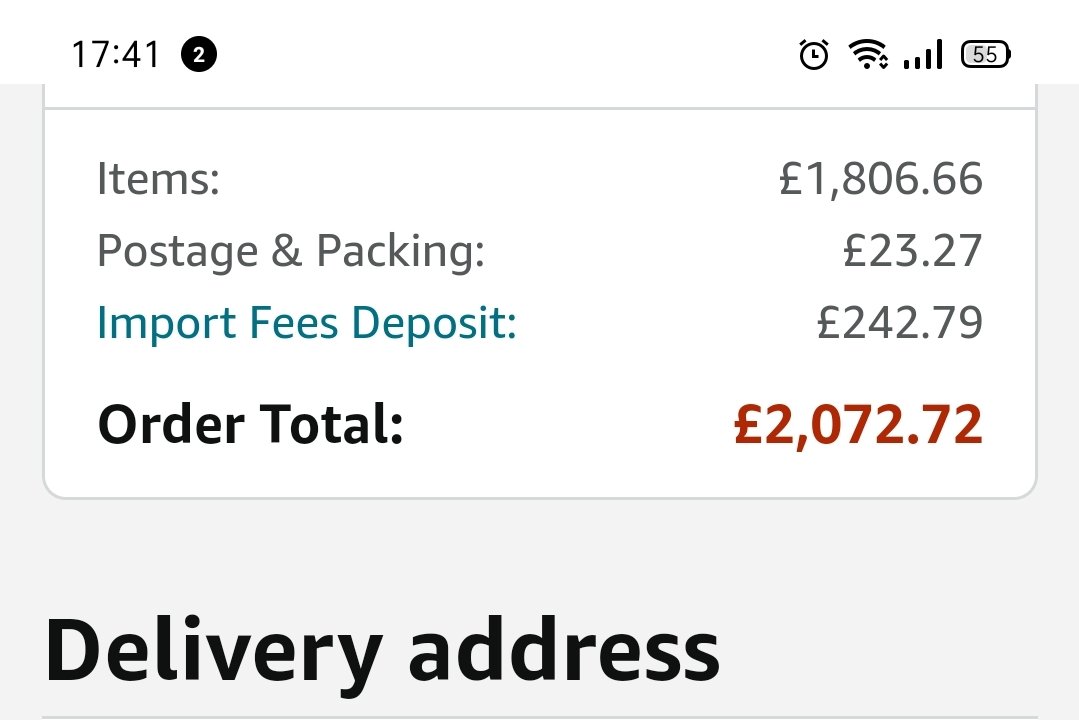Tap the Postage & Packing cost £23.27

point(912,251)
